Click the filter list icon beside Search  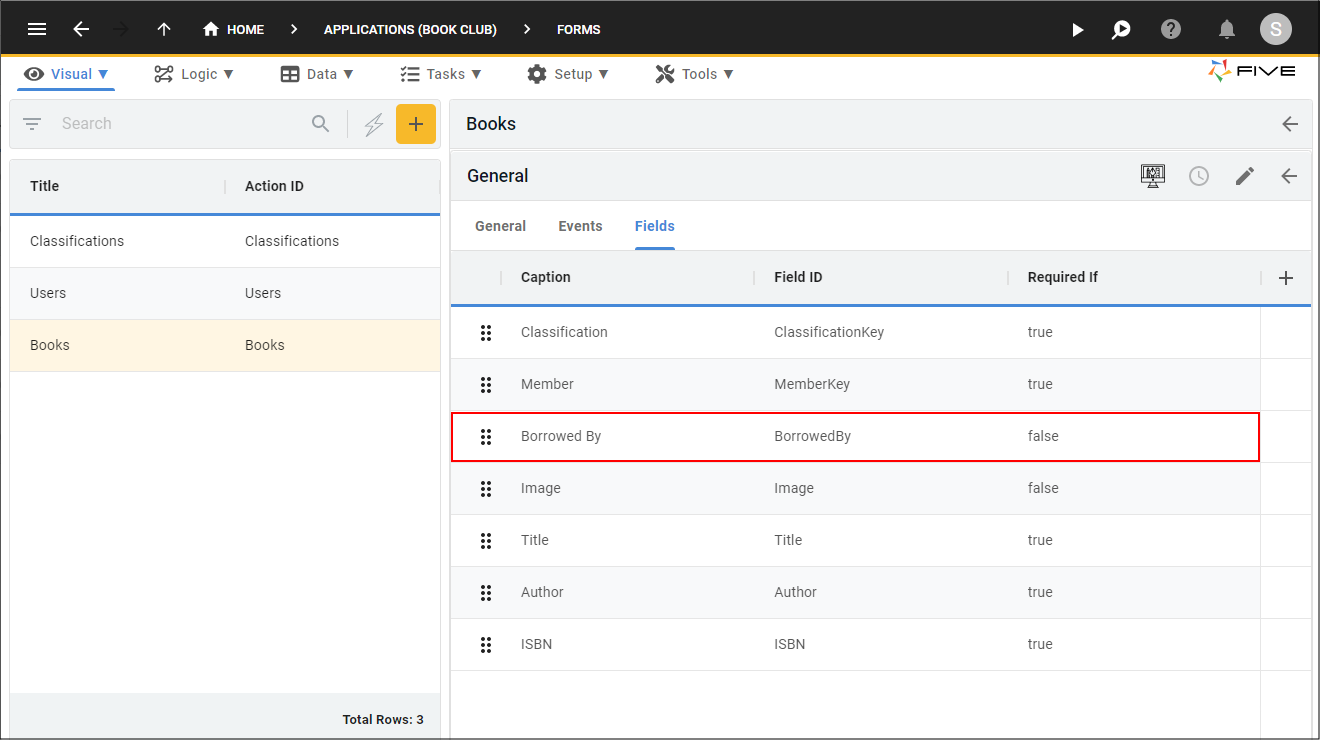pyautogui.click(x=32, y=124)
